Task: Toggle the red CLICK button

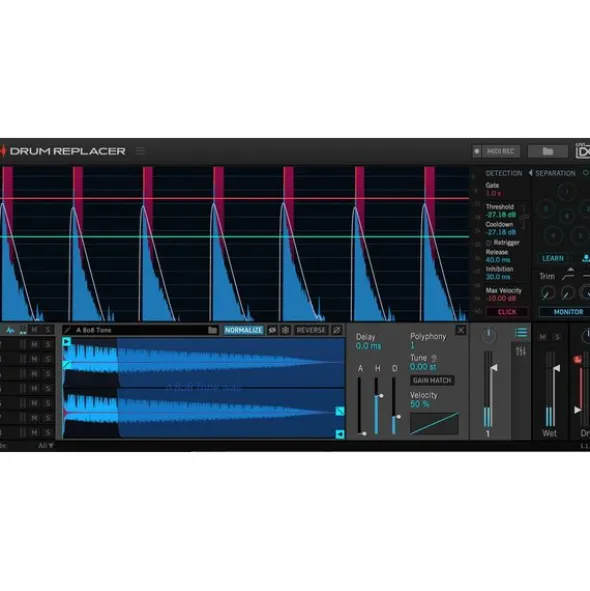Action: tap(507, 312)
